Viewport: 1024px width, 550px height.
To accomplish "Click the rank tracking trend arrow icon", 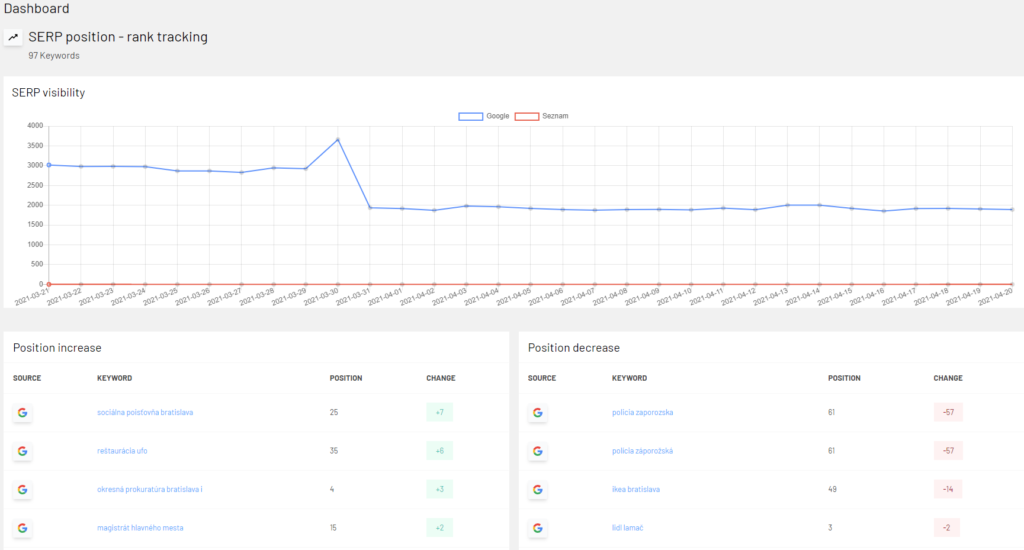I will pos(13,37).
